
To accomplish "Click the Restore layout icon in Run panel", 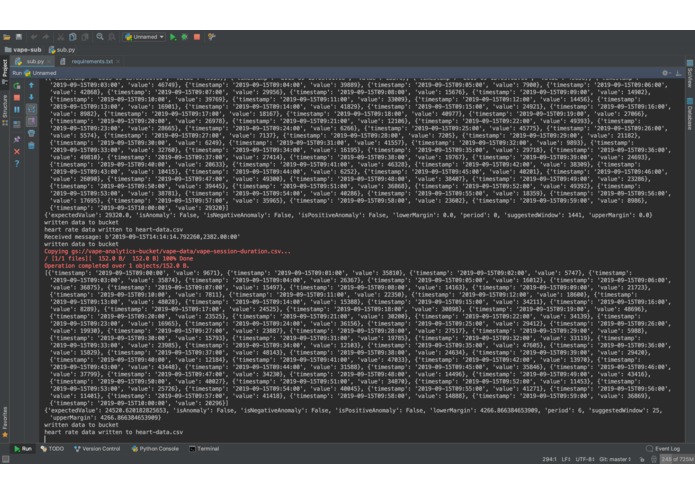I will [x=17, y=124].
